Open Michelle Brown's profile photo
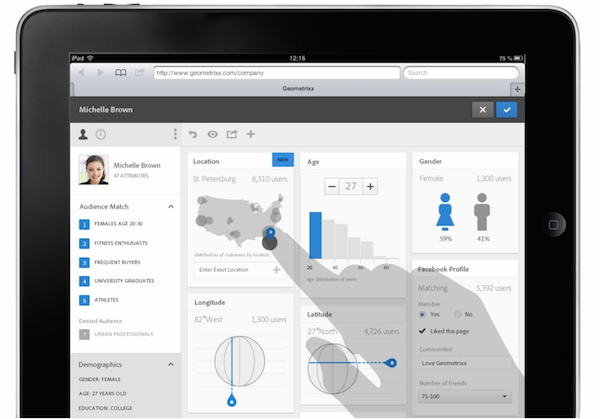 click(x=93, y=170)
